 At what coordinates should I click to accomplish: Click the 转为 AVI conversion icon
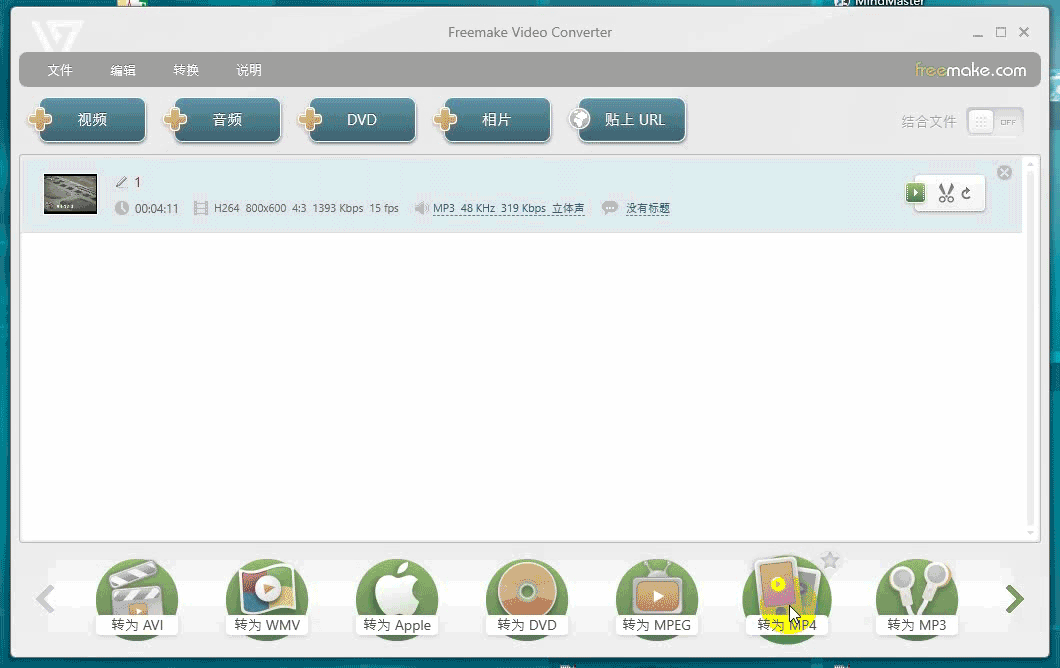[137, 597]
